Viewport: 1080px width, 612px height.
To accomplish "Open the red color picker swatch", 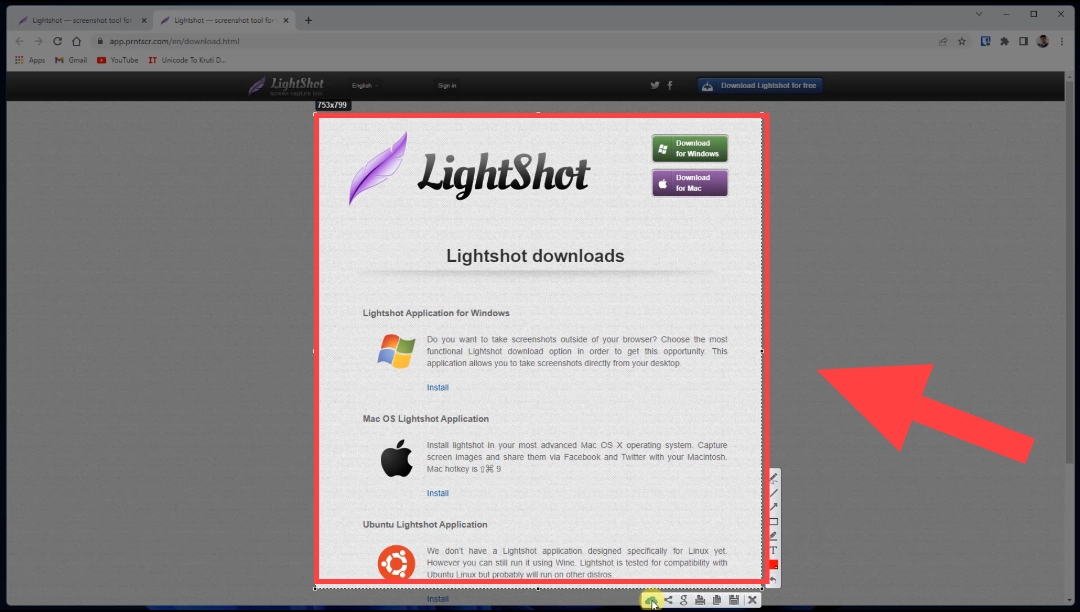I will click(x=773, y=564).
